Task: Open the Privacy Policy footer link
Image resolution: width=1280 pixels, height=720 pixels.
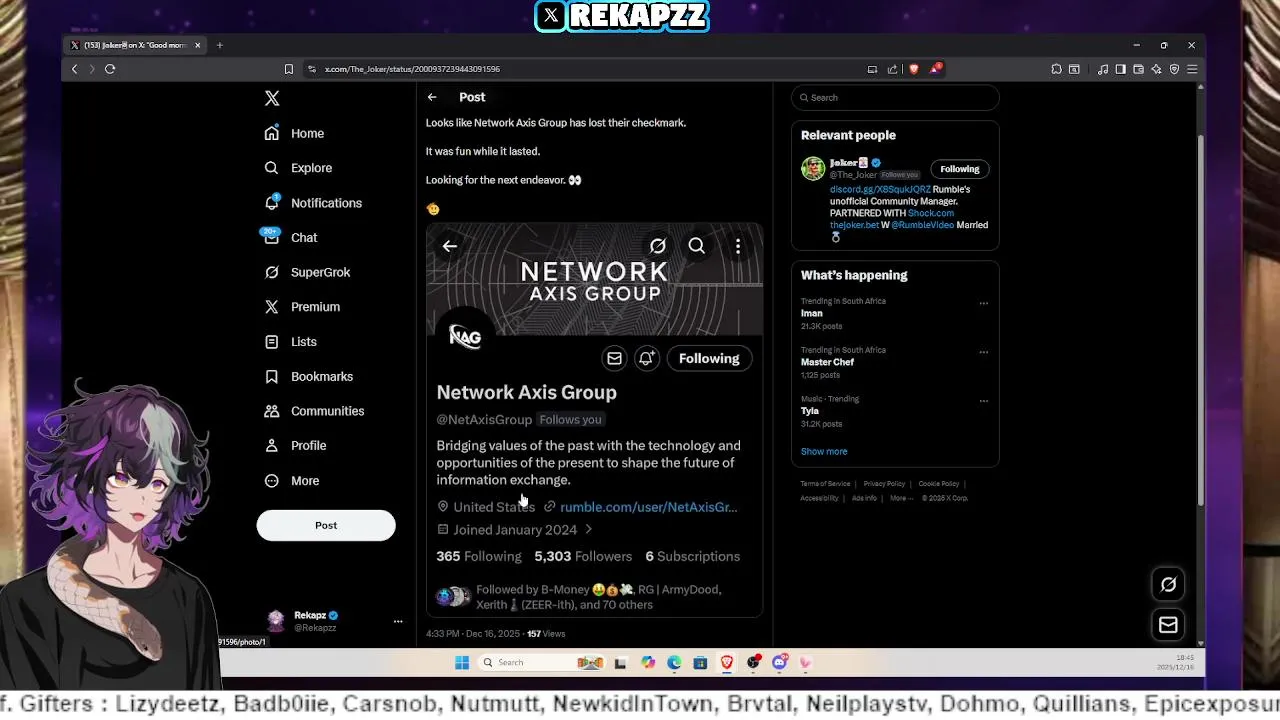Action: pyautogui.click(x=884, y=484)
